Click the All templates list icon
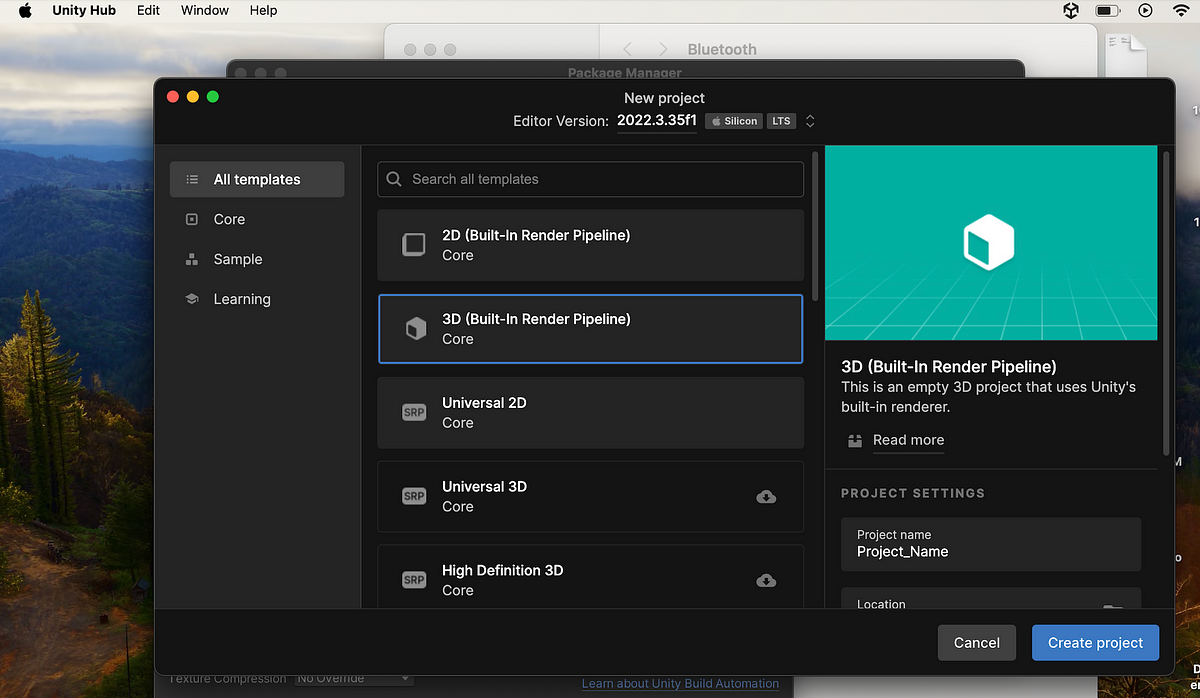The height and width of the screenshot is (698, 1200). coord(192,180)
